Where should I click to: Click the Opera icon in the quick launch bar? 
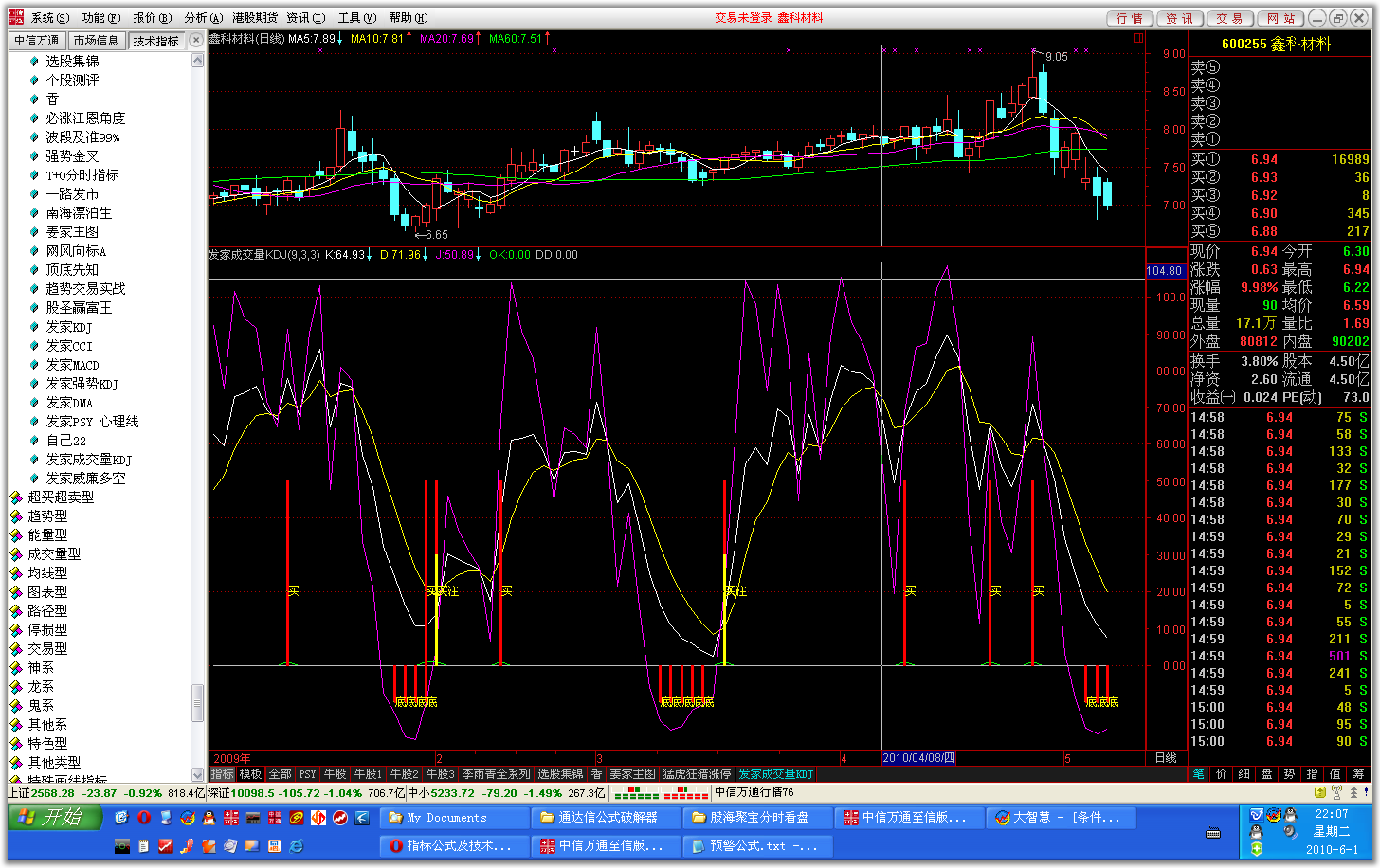tap(144, 817)
